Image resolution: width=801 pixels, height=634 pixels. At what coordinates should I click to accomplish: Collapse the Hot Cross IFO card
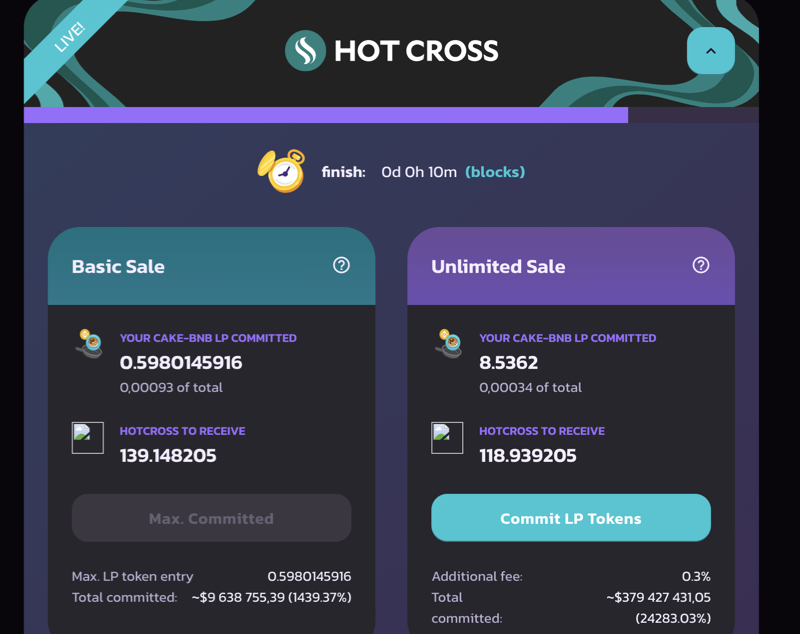point(711,51)
